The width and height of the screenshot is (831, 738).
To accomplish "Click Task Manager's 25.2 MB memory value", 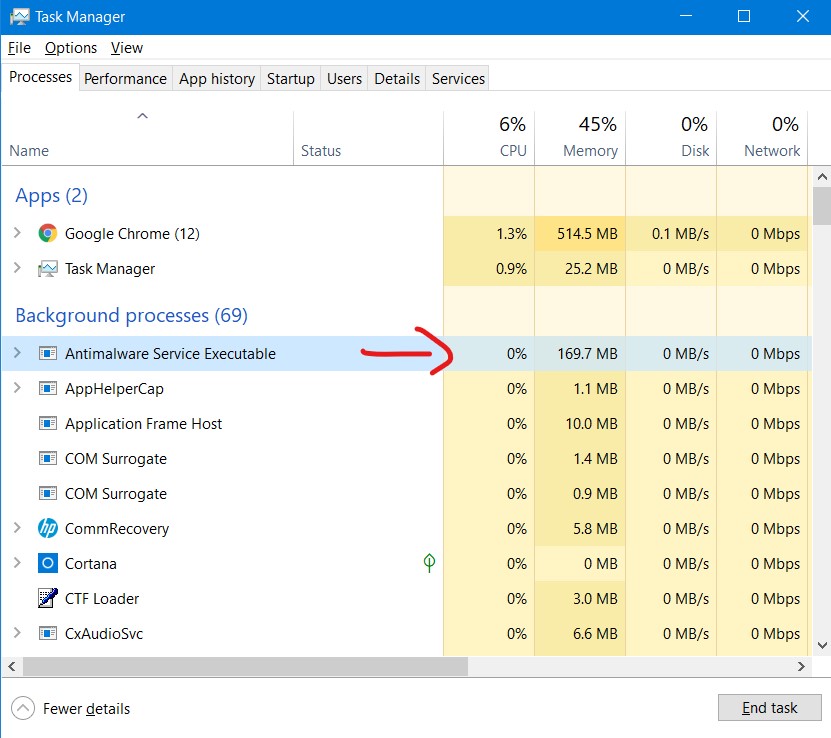I will tap(591, 269).
